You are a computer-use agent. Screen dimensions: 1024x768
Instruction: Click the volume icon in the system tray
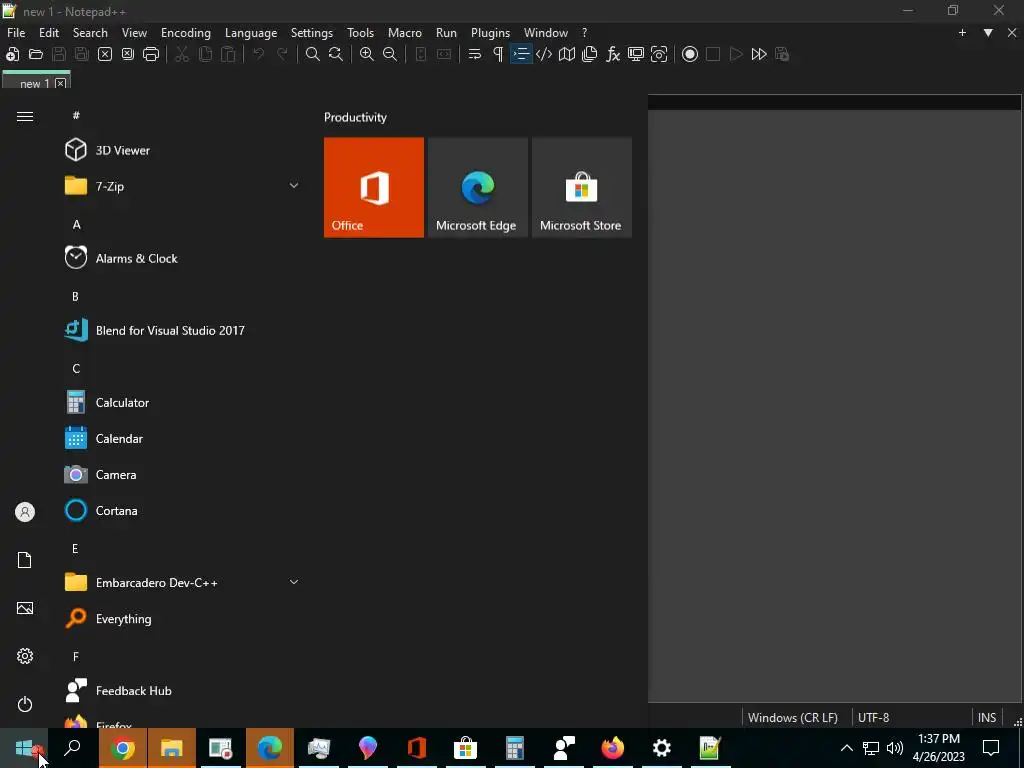895,748
